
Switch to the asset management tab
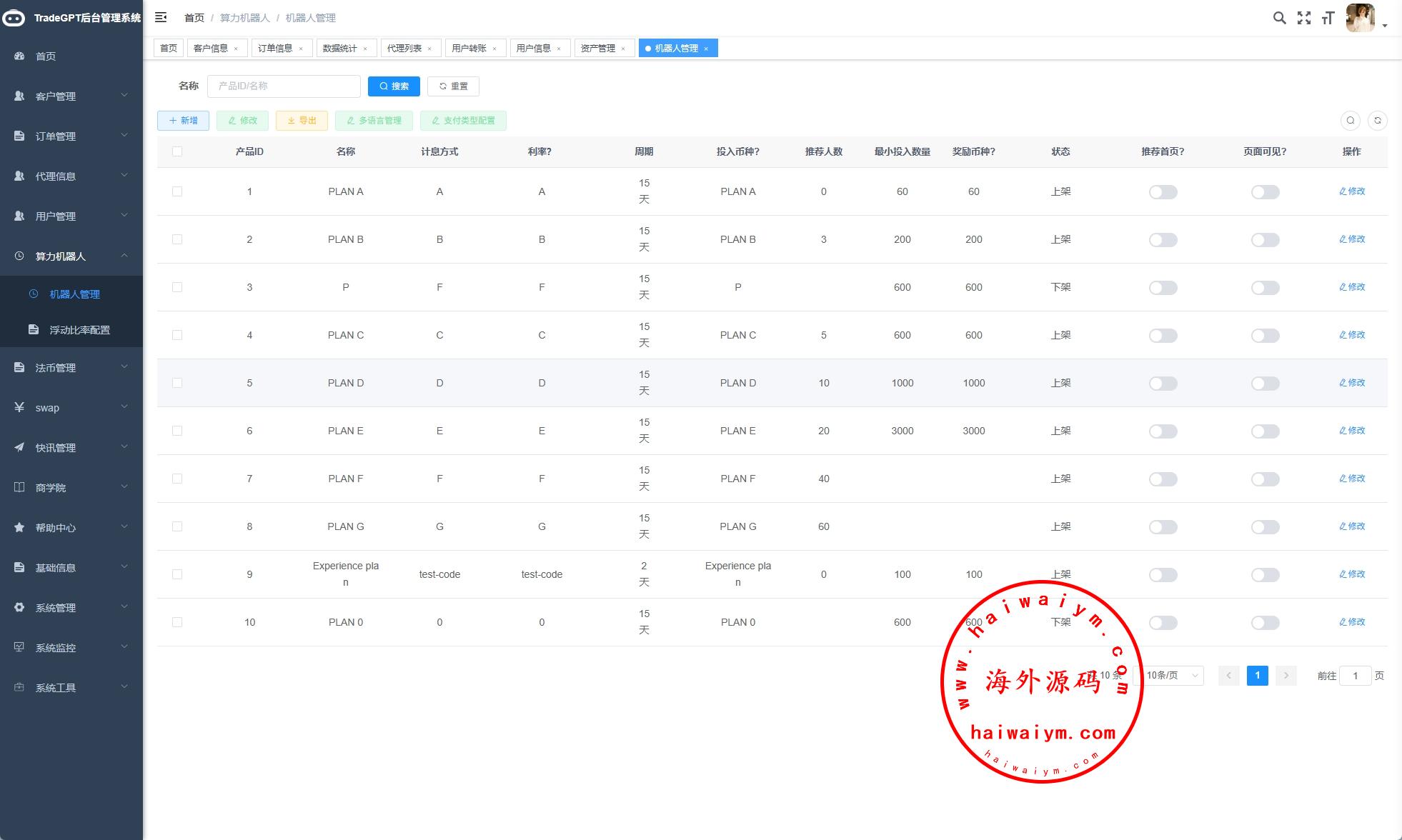pyautogui.click(x=597, y=49)
